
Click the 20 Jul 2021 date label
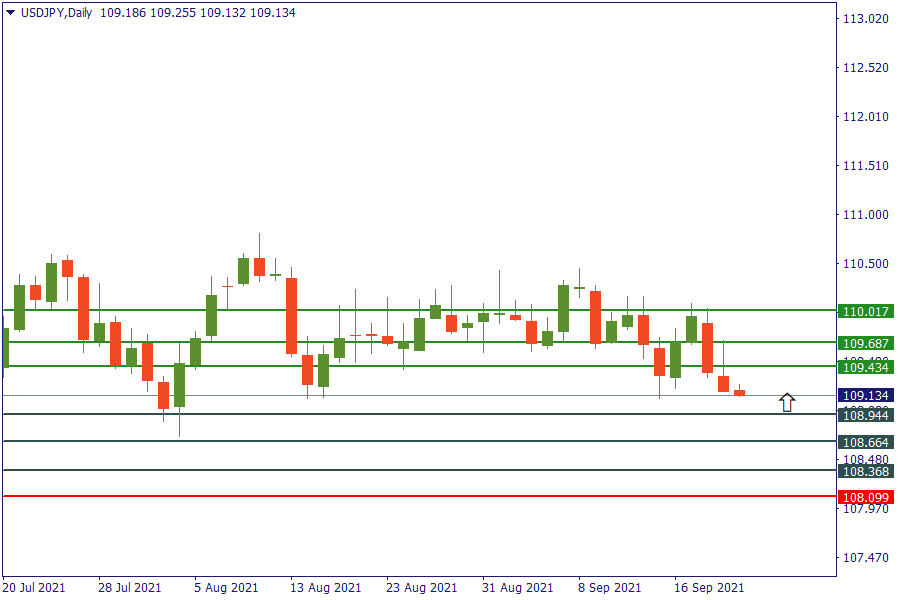(34, 588)
